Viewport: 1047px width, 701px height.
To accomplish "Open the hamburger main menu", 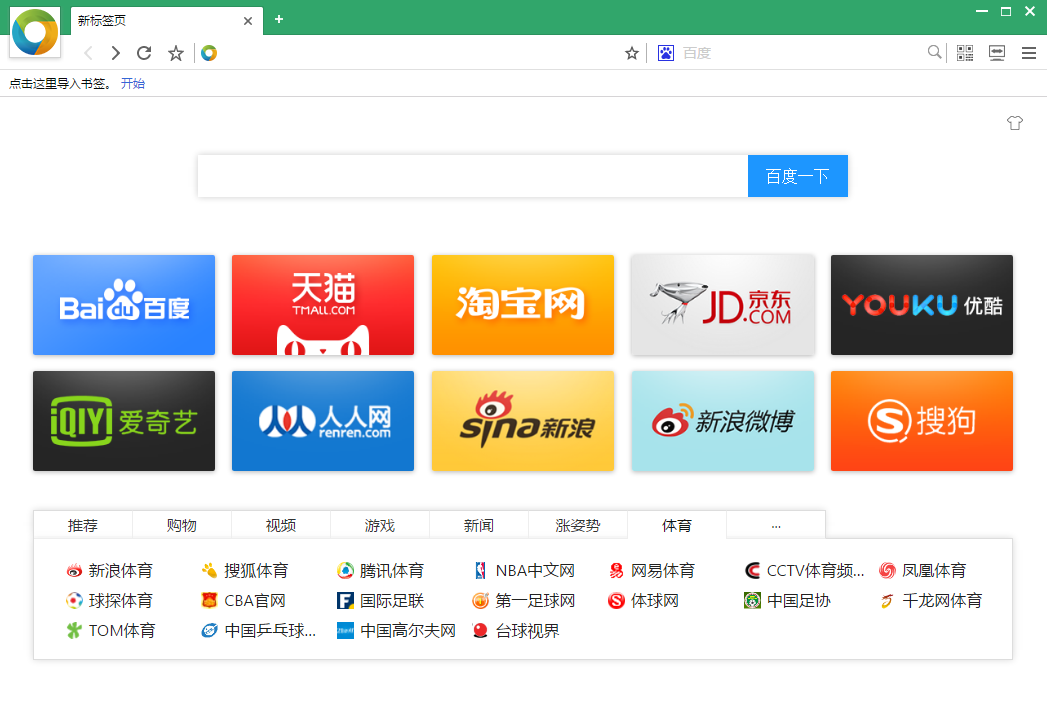I will point(1029,53).
